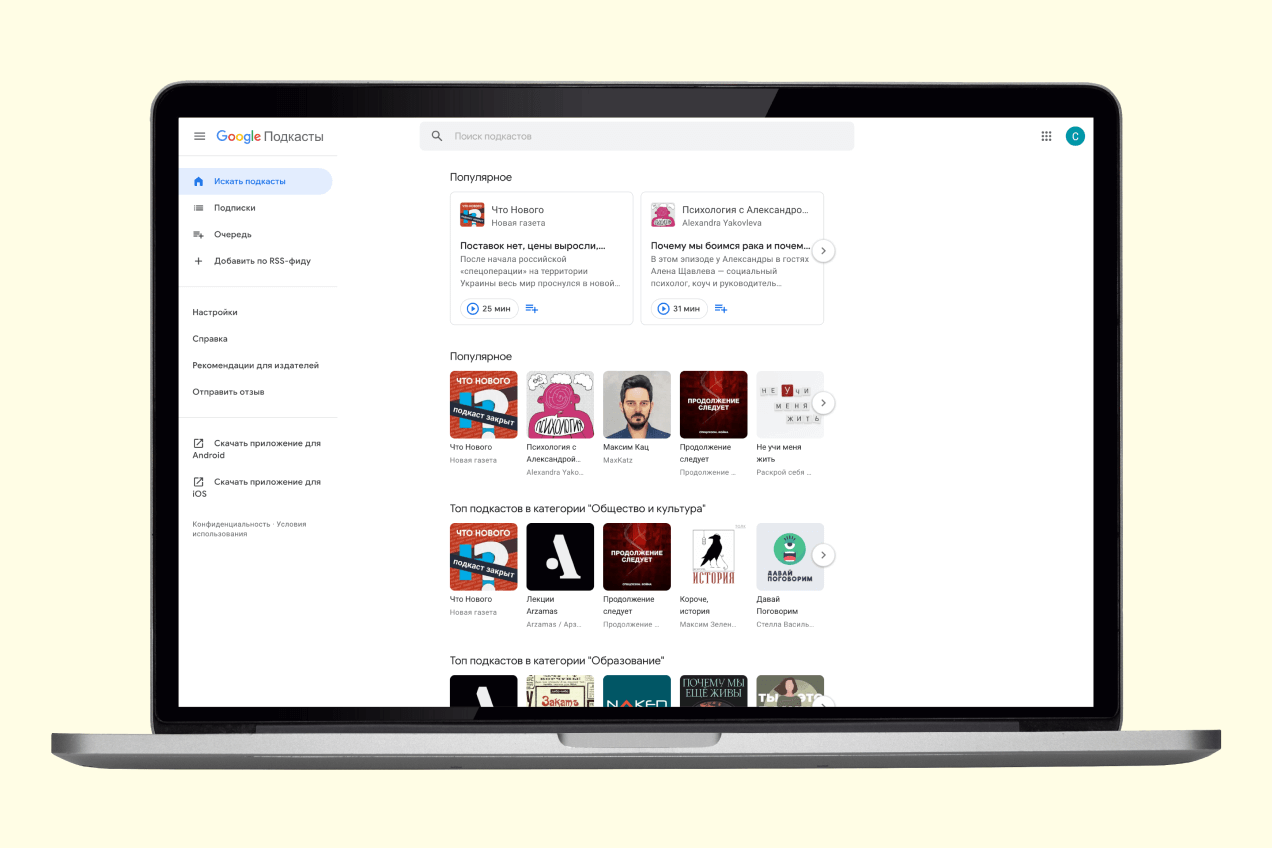Open the Конфиденциальность link
Screen dimensions: 1272x848
pos(231,524)
